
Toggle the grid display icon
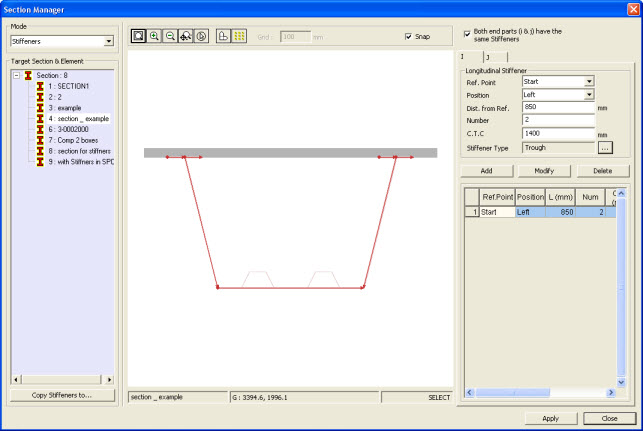(x=239, y=35)
